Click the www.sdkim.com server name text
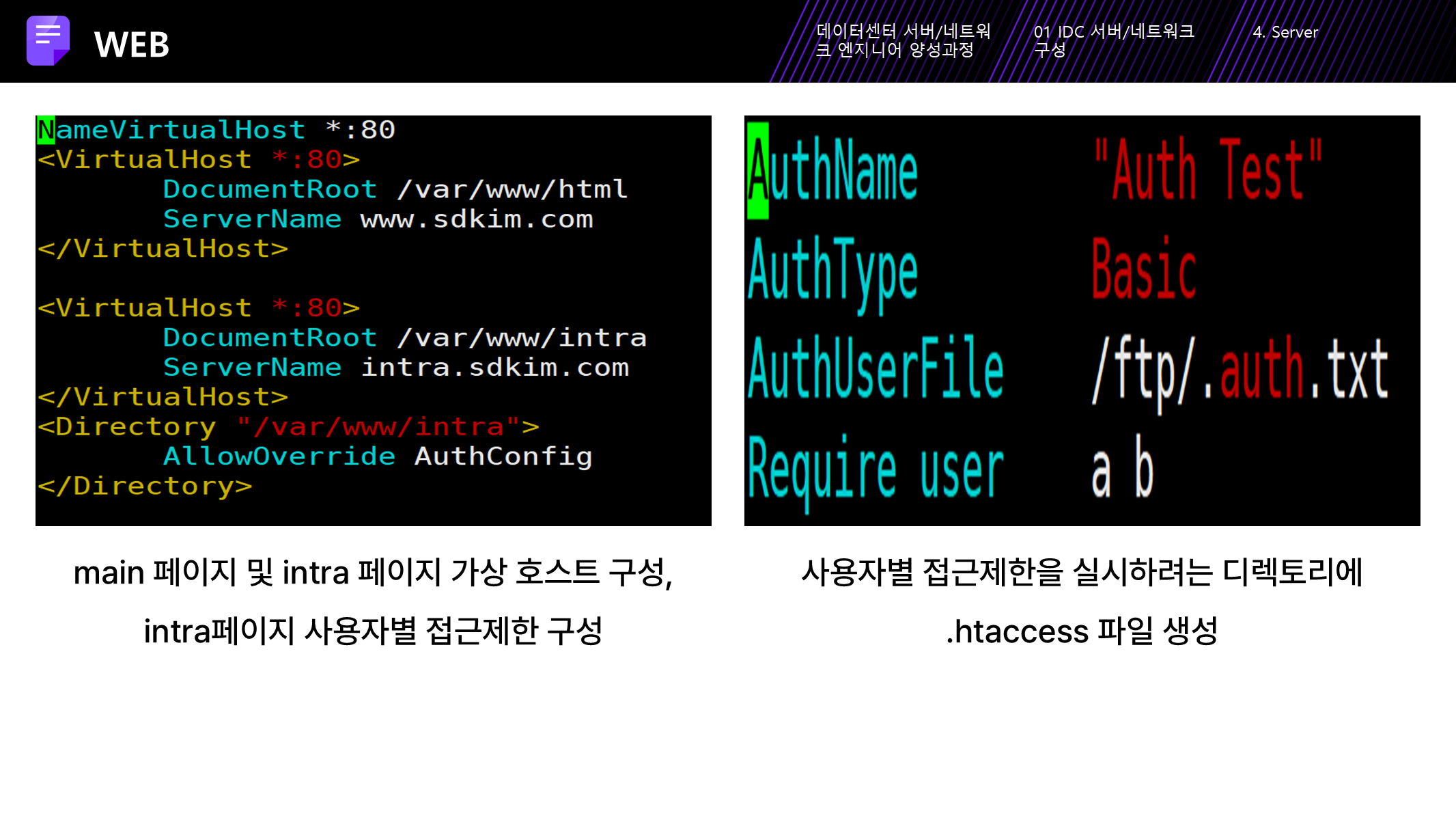Viewport: 1456px width, 820px height. pyautogui.click(x=477, y=219)
